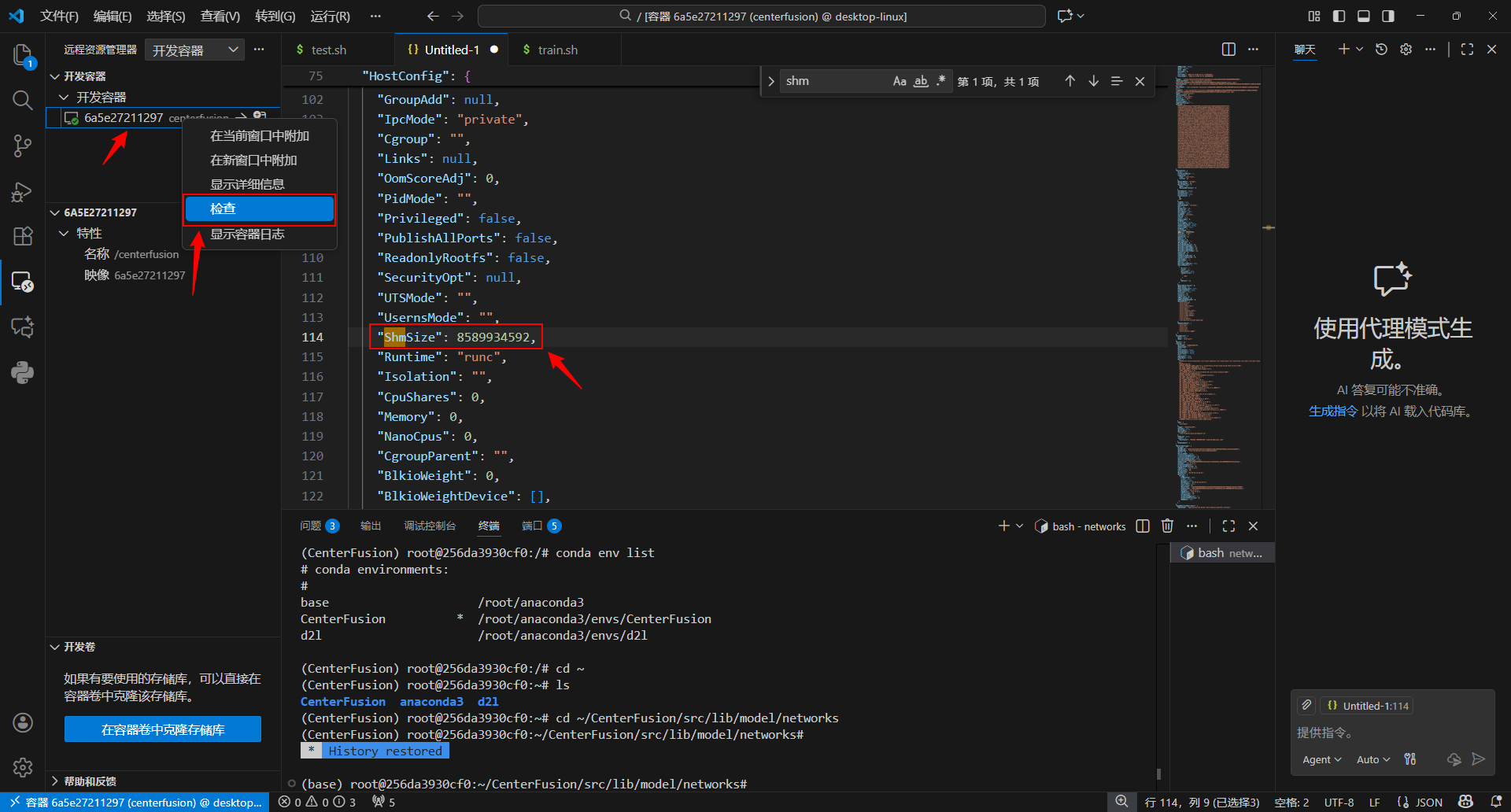The image size is (1511, 812).
Task: Collapse the 开发卷 section
Action: click(x=55, y=647)
